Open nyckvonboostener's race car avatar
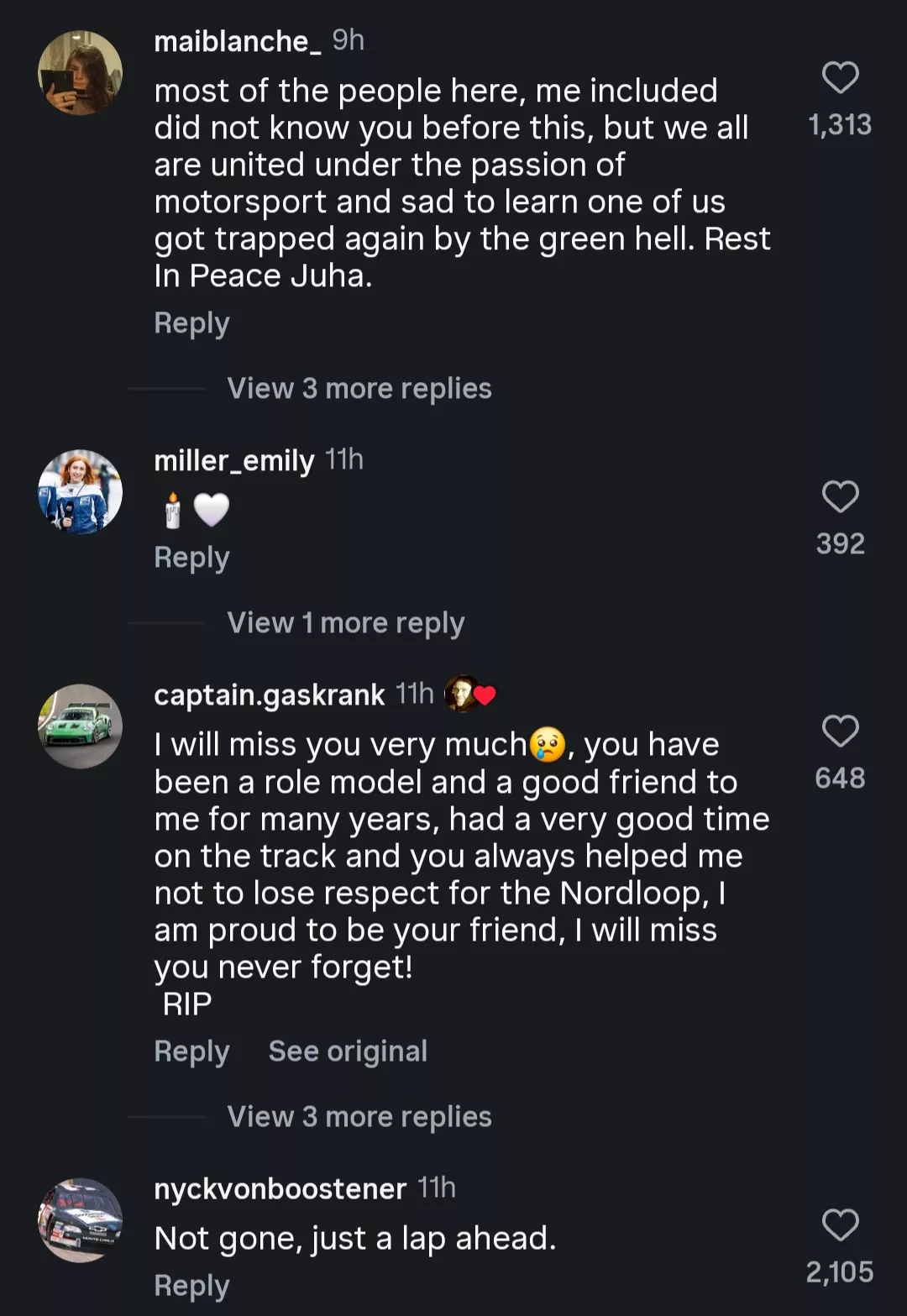The image size is (907, 1316). point(80,1219)
